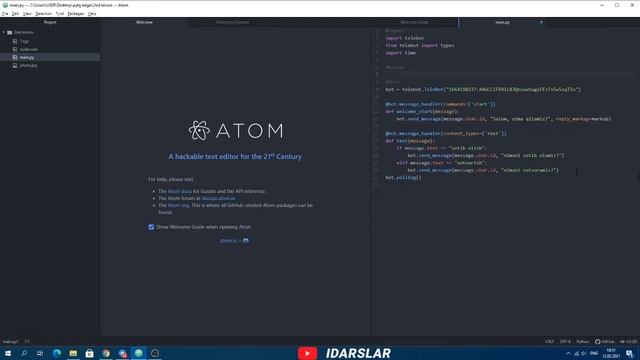Switch to the main.py editor tab

[502, 22]
